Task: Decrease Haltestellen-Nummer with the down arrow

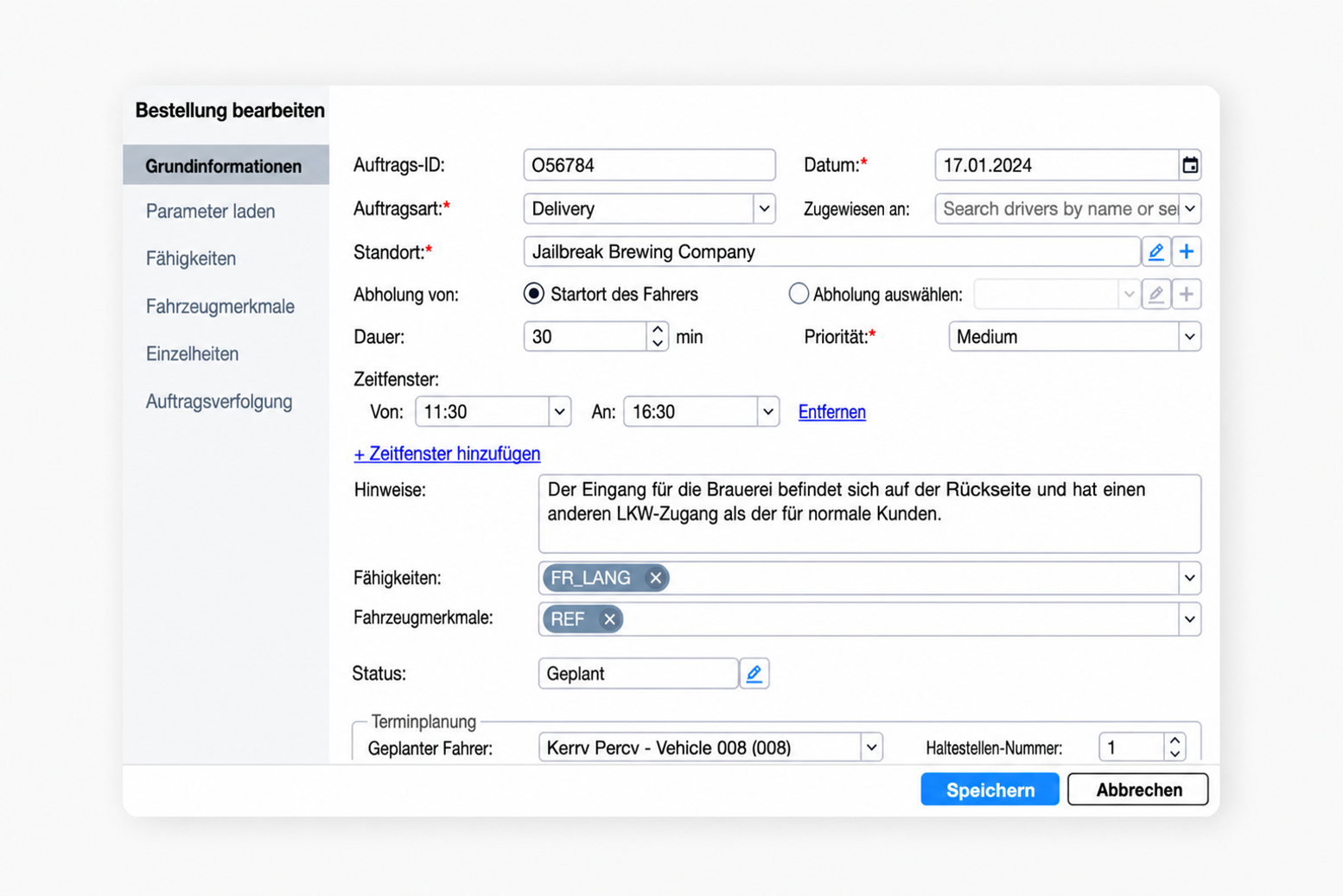Action: pyautogui.click(x=1174, y=754)
